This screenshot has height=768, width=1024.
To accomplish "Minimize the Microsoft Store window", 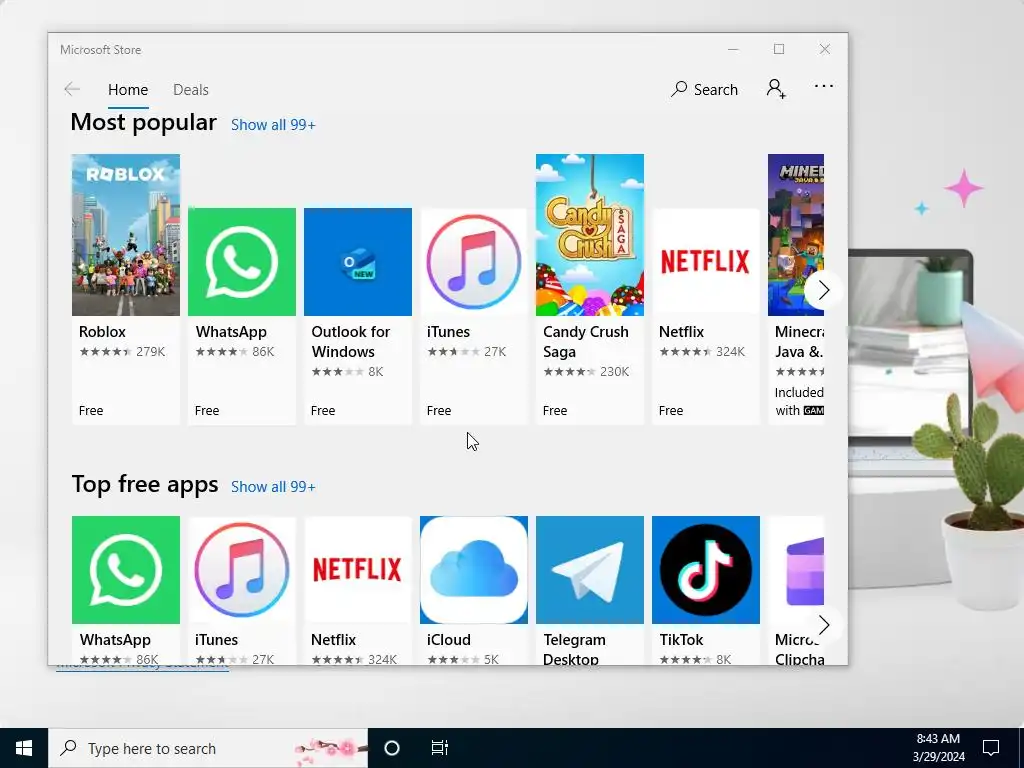I will [x=733, y=50].
